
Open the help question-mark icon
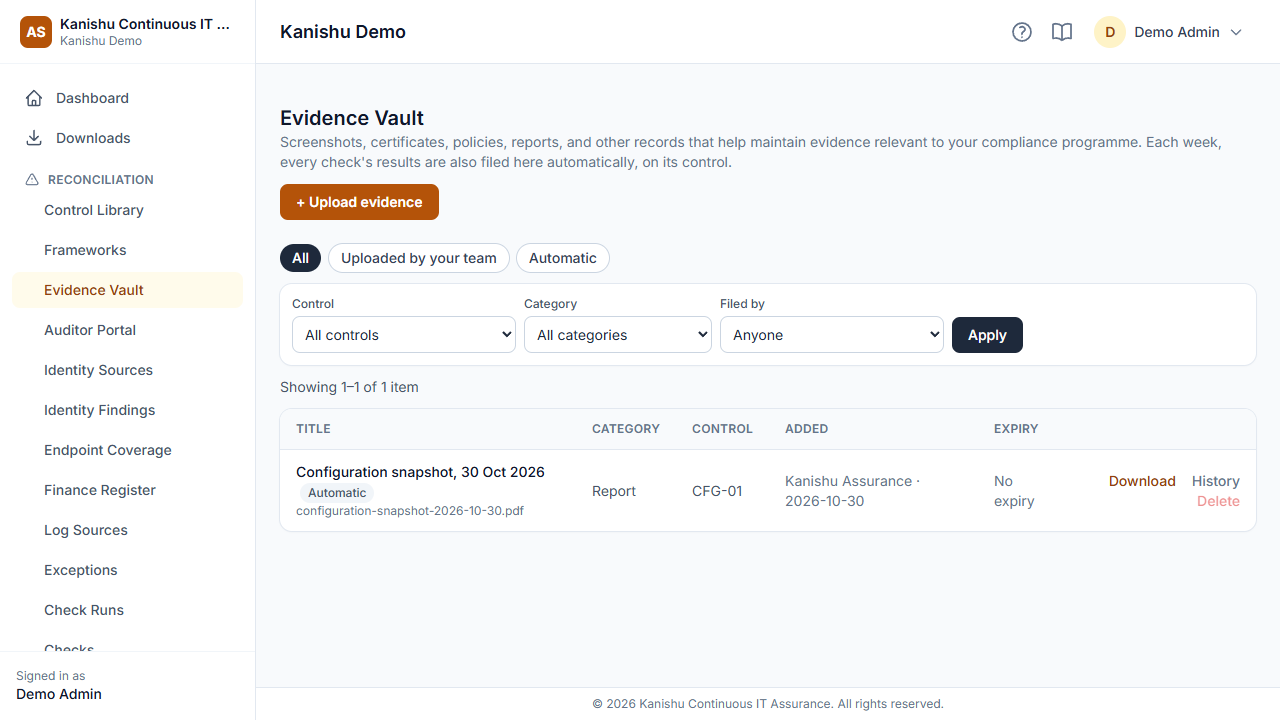tap(1022, 32)
